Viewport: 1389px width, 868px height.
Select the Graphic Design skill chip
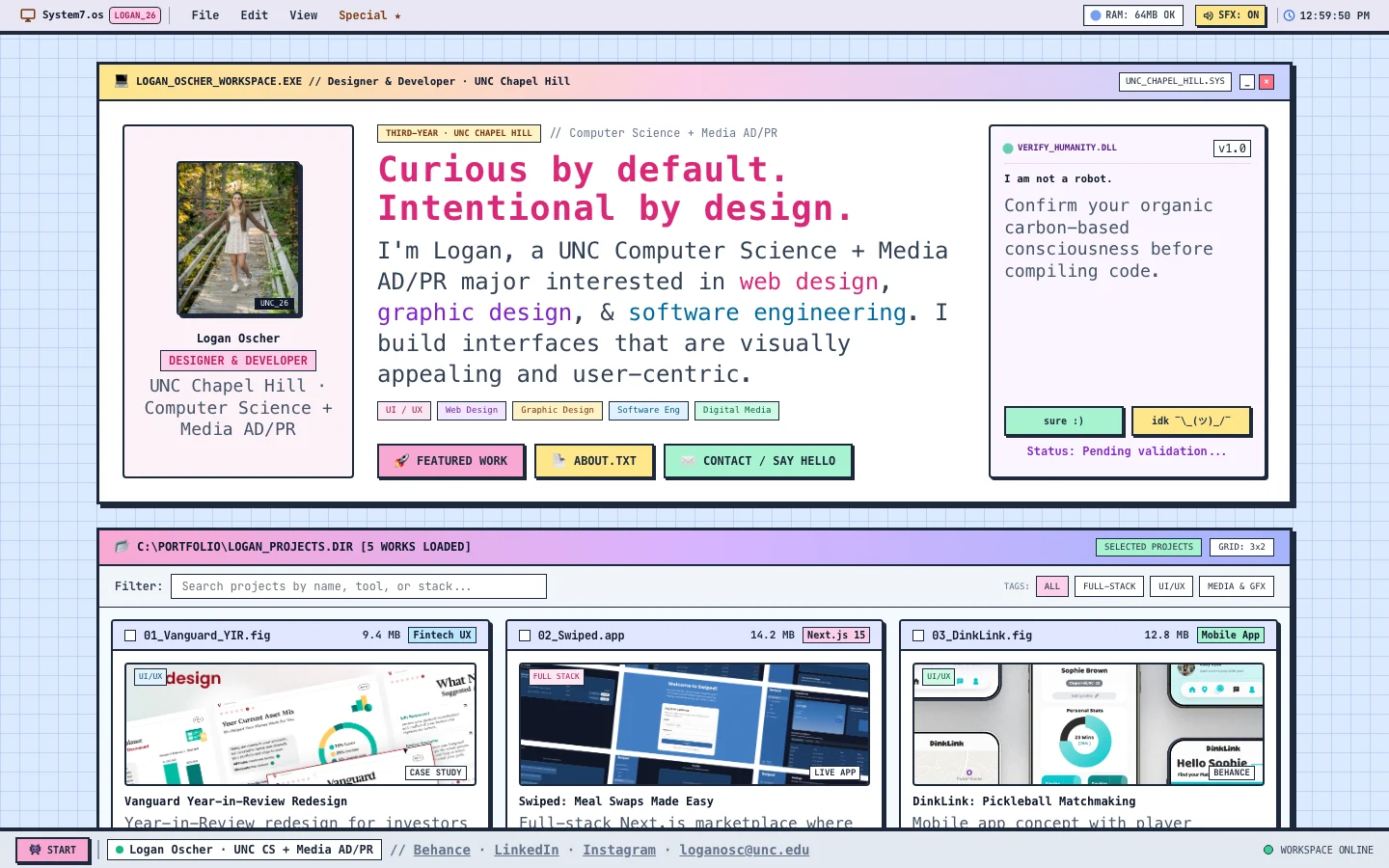coord(558,411)
